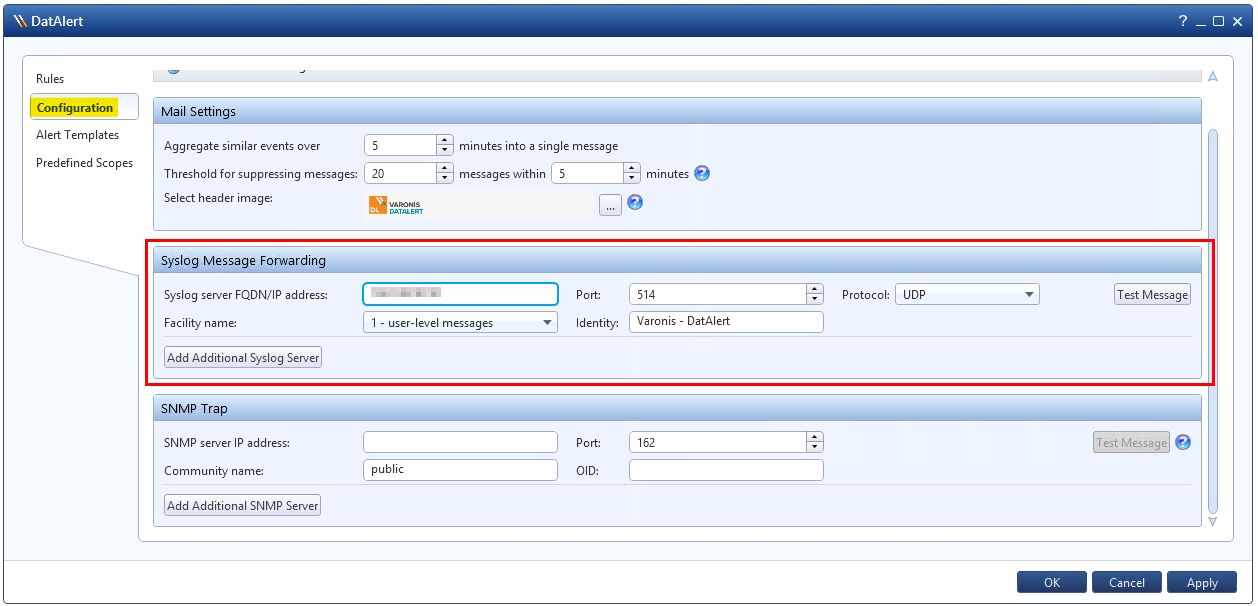Click the scroll up arrow
The height and width of the screenshot is (606, 1258).
pos(1213,76)
